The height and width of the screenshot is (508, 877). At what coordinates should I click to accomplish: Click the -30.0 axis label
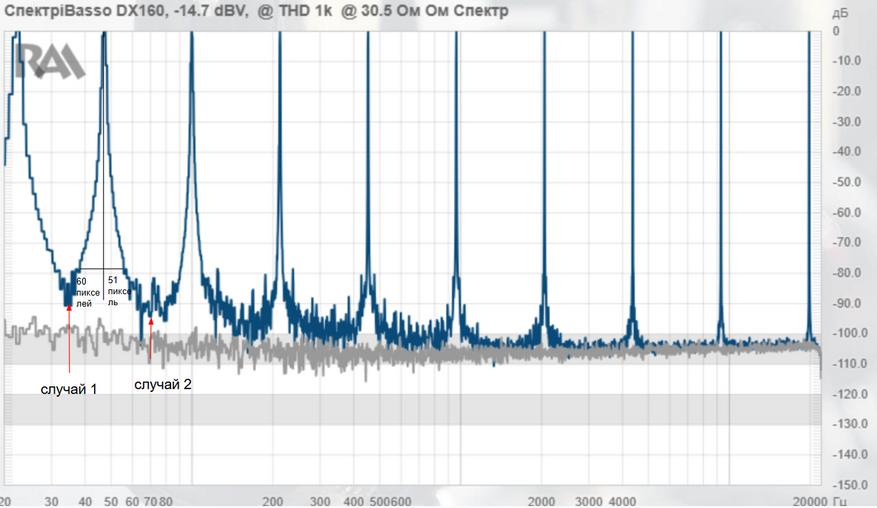[846, 121]
